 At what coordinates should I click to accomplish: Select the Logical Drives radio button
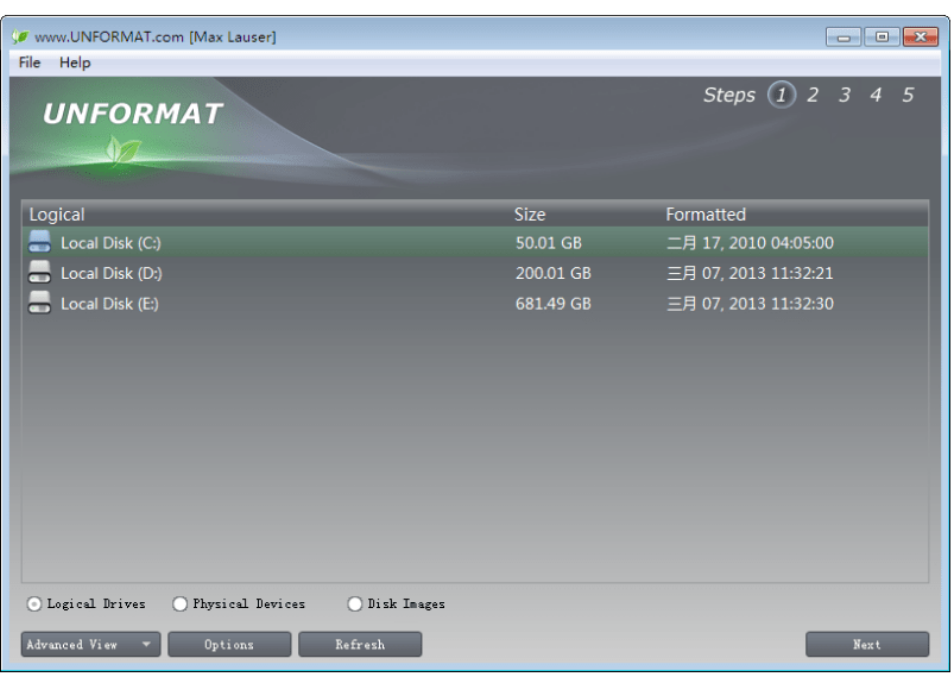pos(34,604)
